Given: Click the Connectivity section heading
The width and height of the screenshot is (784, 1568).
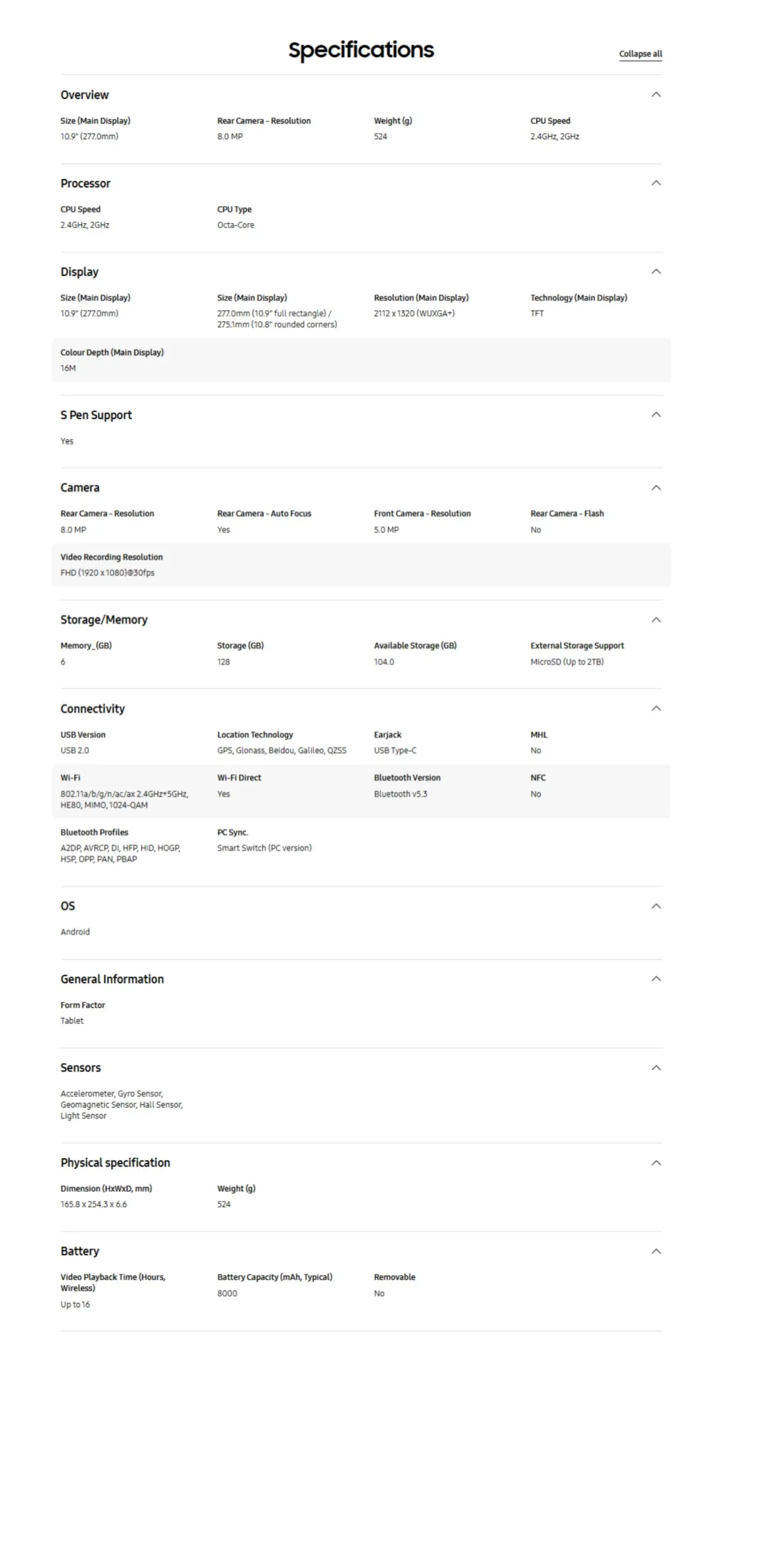Looking at the screenshot, I should 93,708.
